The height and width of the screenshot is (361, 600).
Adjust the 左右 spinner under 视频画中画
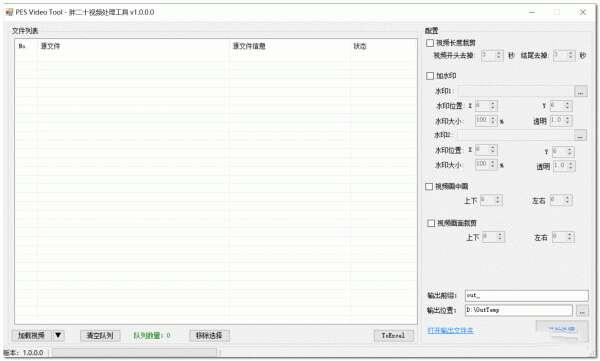561,200
